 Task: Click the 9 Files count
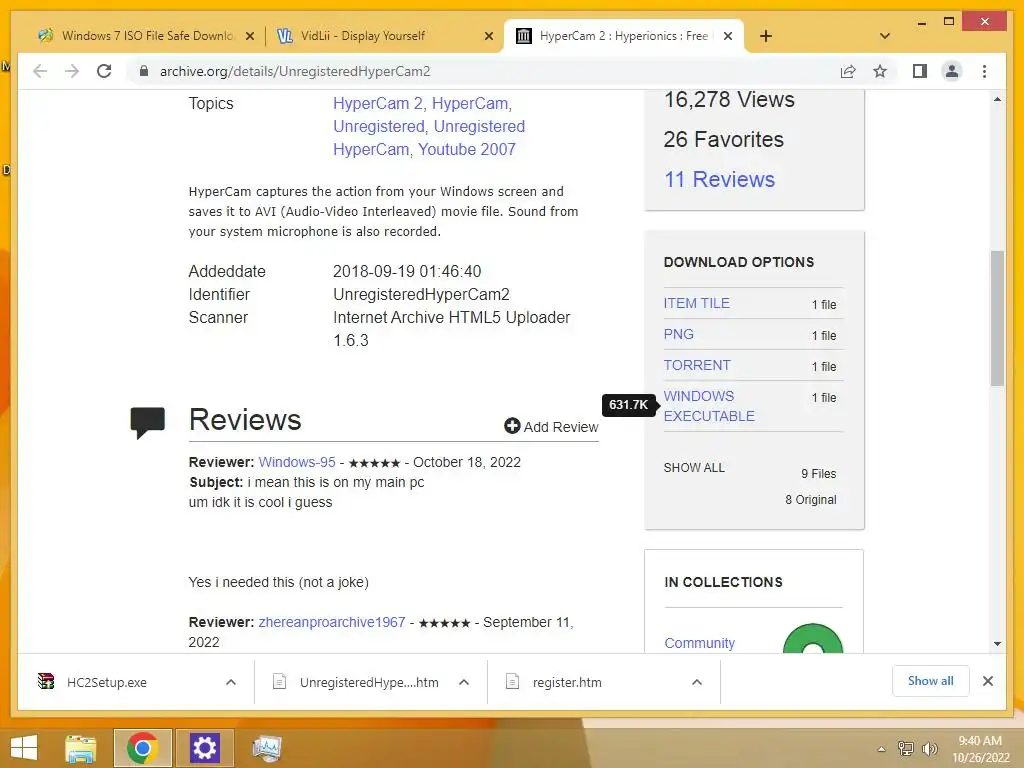pyautogui.click(x=818, y=473)
